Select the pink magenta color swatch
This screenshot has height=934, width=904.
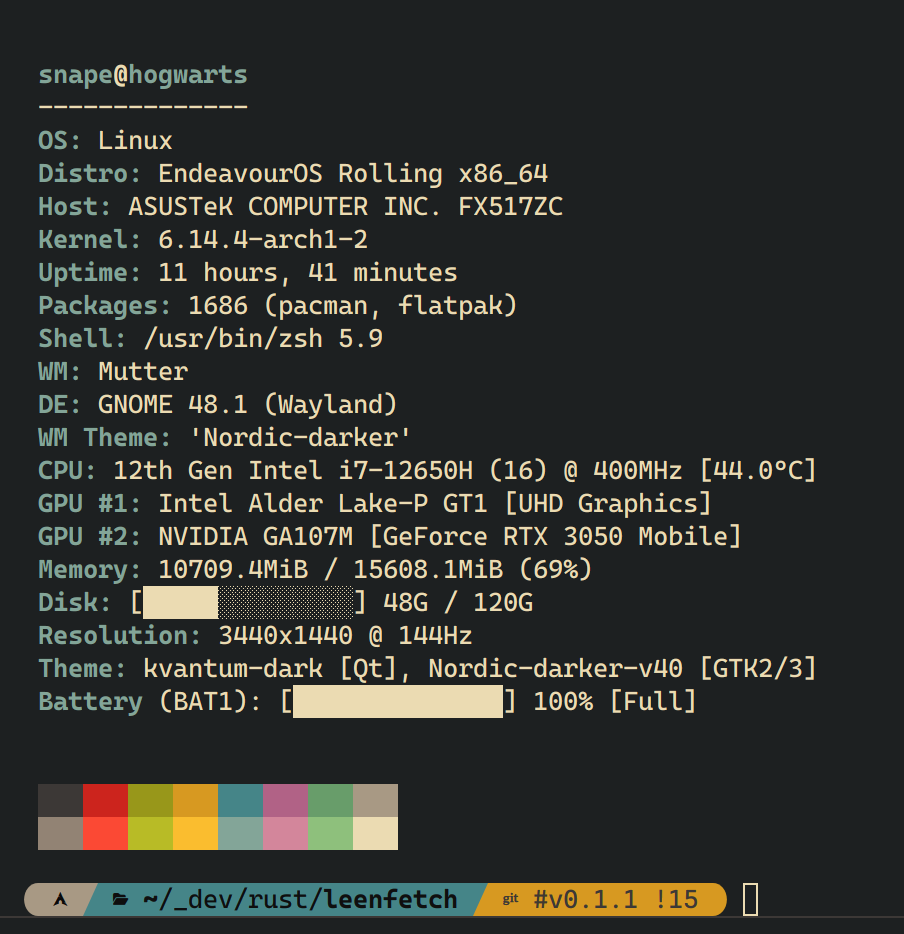(x=286, y=801)
